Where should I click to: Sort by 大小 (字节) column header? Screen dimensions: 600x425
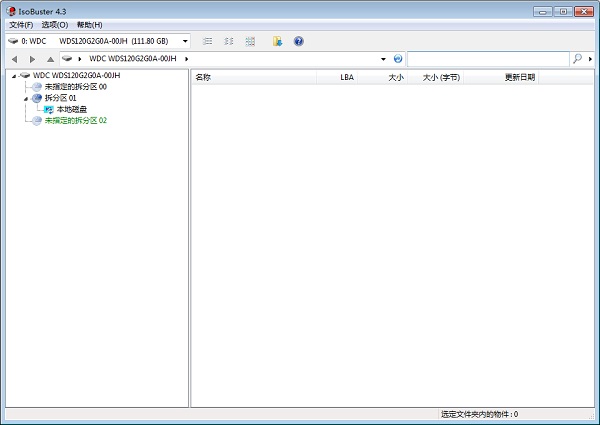(x=435, y=77)
